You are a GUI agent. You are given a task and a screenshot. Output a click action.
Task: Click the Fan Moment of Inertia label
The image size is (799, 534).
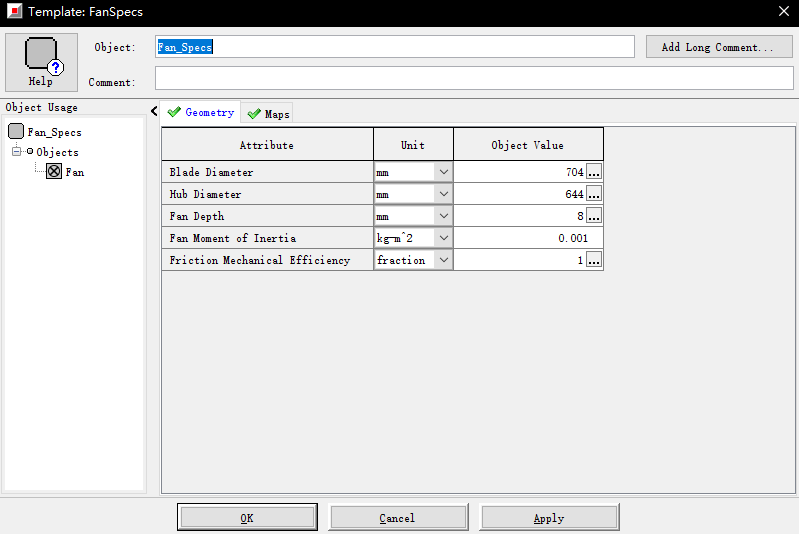[x=233, y=238]
